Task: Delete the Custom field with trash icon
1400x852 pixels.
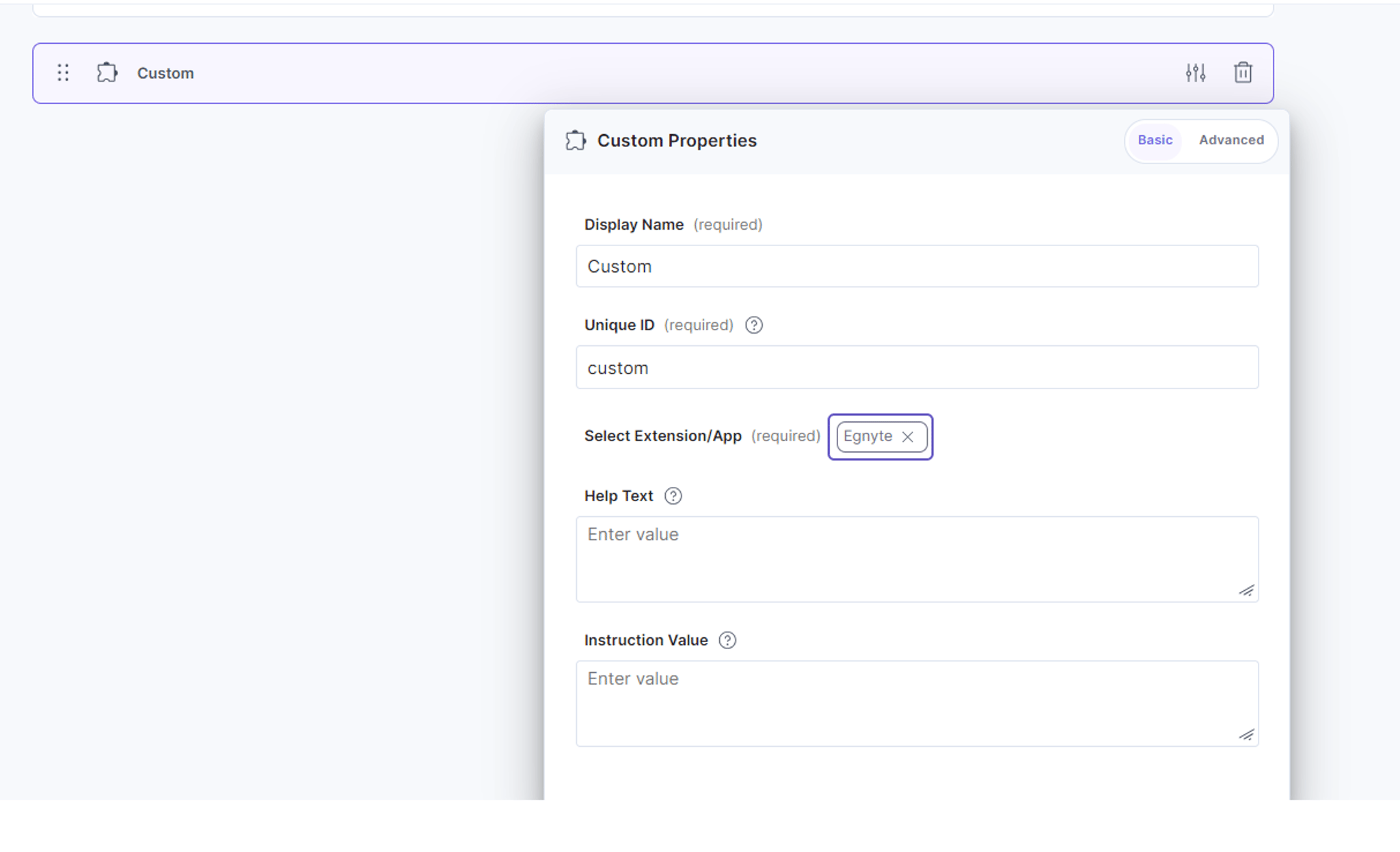Action: 1243,72
